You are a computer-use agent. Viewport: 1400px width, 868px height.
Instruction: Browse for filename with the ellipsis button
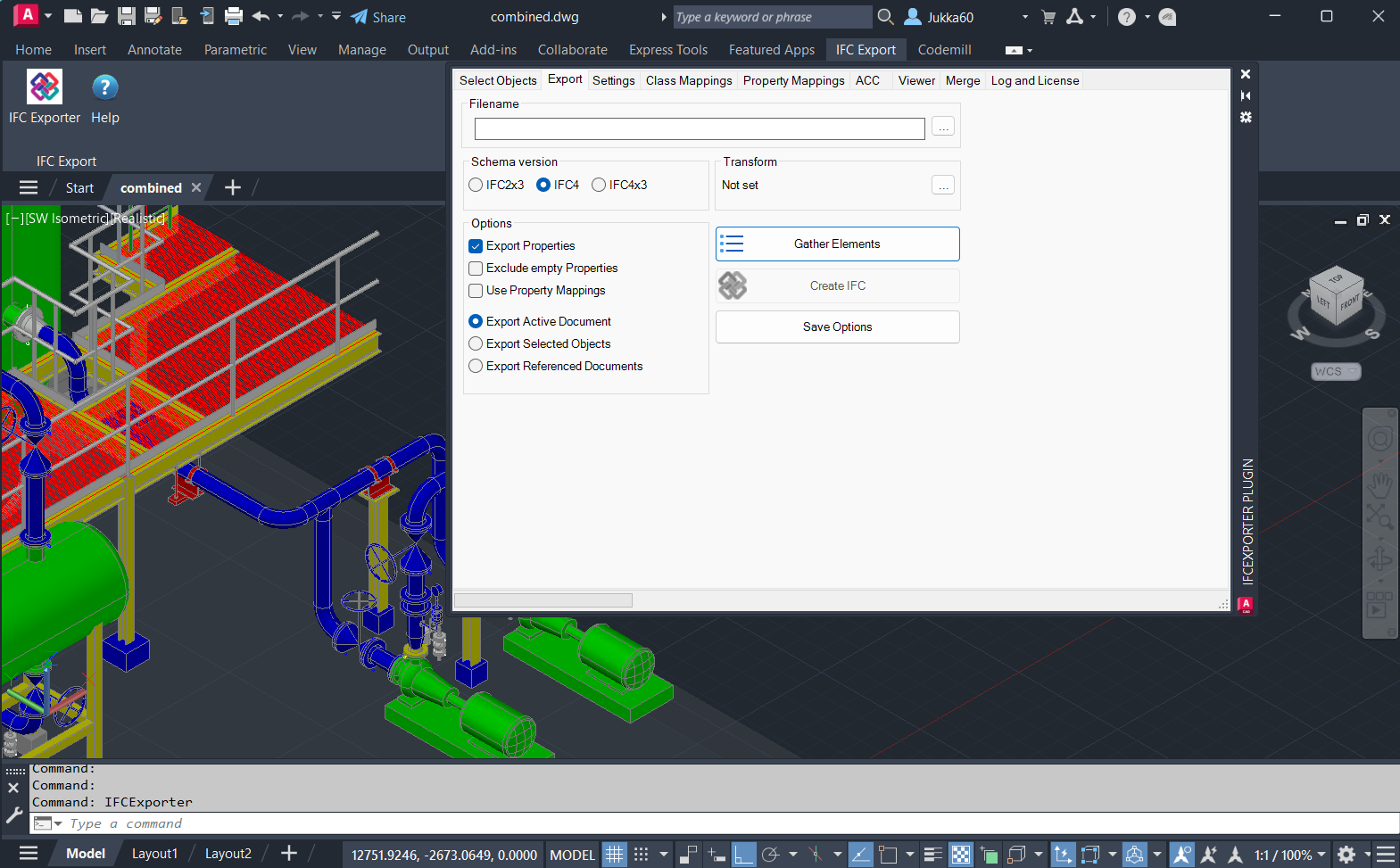point(943,127)
